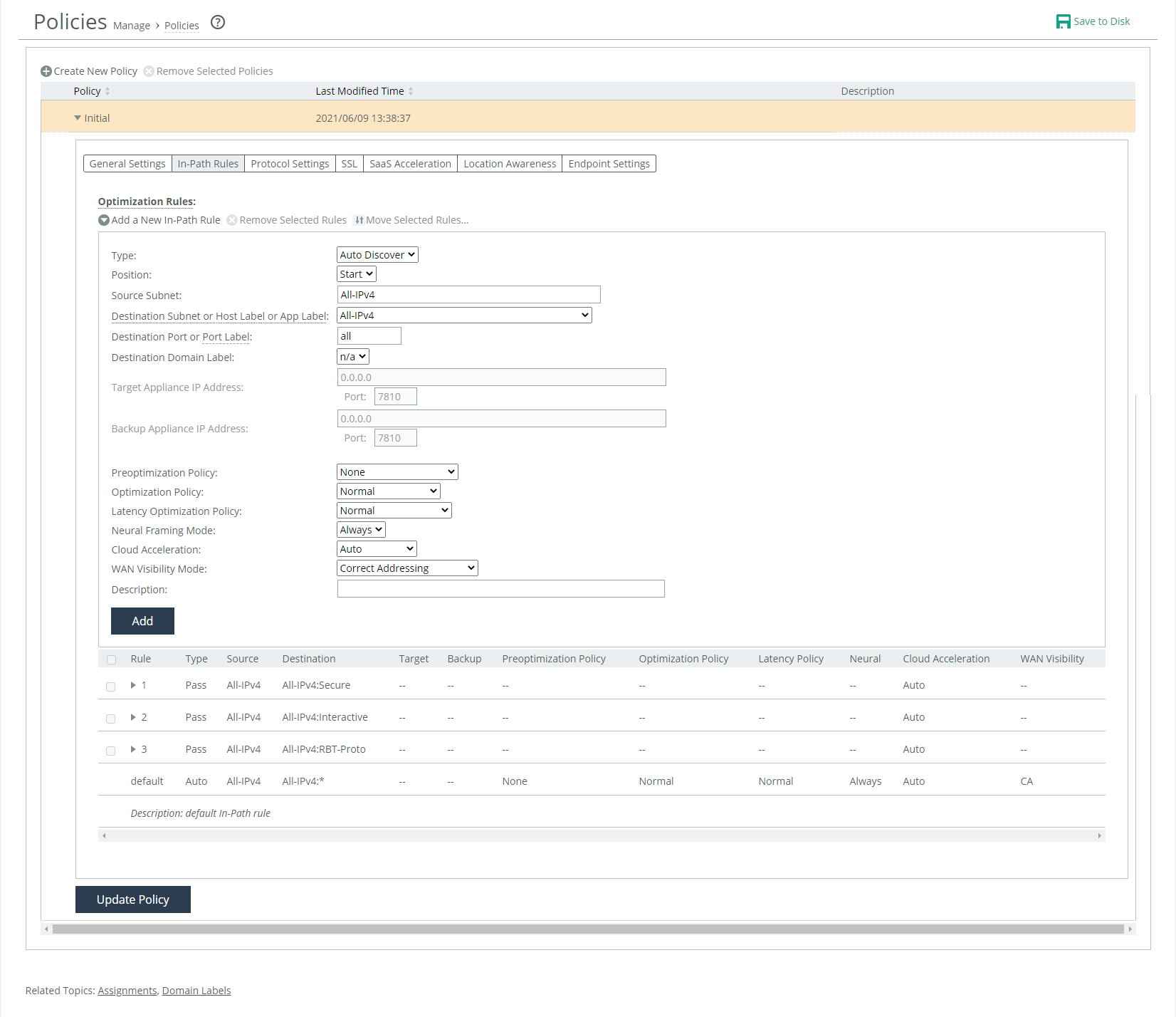
Task: Click the Description column header
Action: click(x=867, y=91)
